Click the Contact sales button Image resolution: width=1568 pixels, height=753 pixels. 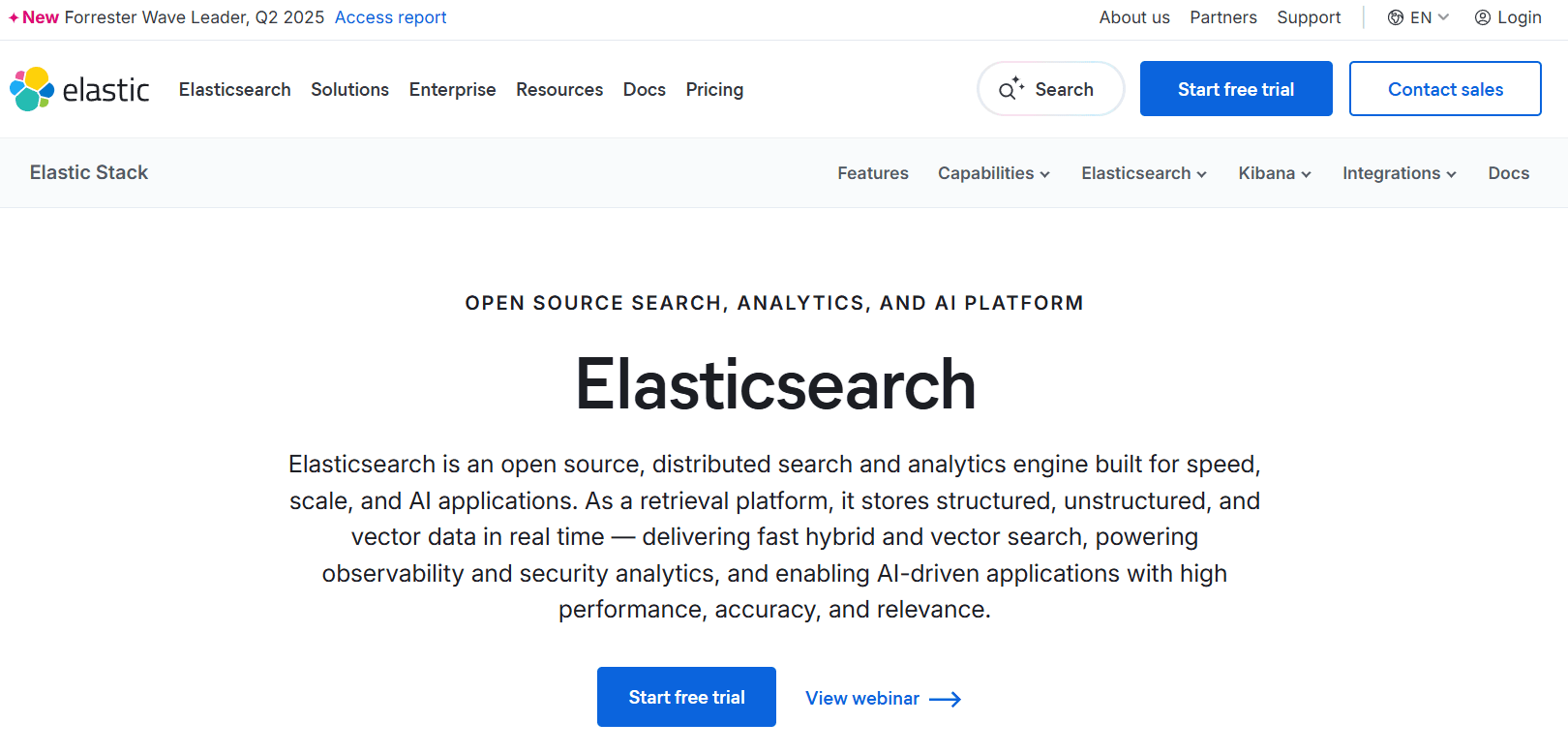[x=1444, y=89]
